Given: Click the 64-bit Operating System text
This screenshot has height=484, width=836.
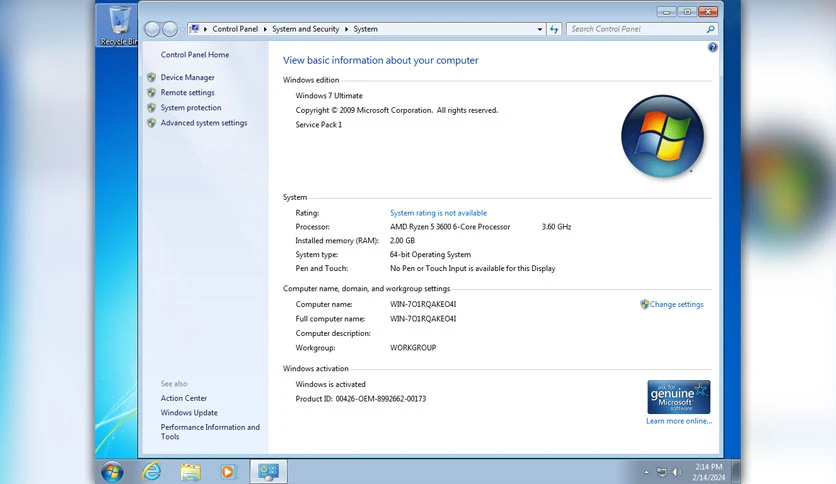Looking at the screenshot, I should [x=430, y=255].
